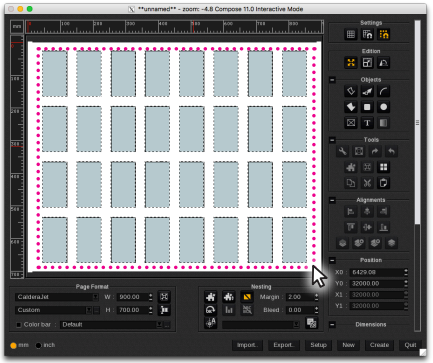Select the mm unit radio button

pos(13,345)
